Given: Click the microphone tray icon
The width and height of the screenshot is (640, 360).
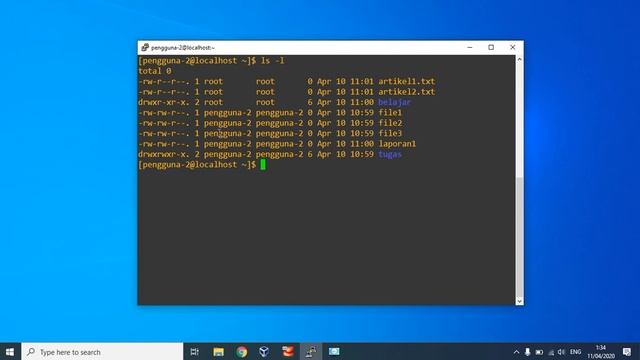Looking at the screenshot, I should coord(527,352).
